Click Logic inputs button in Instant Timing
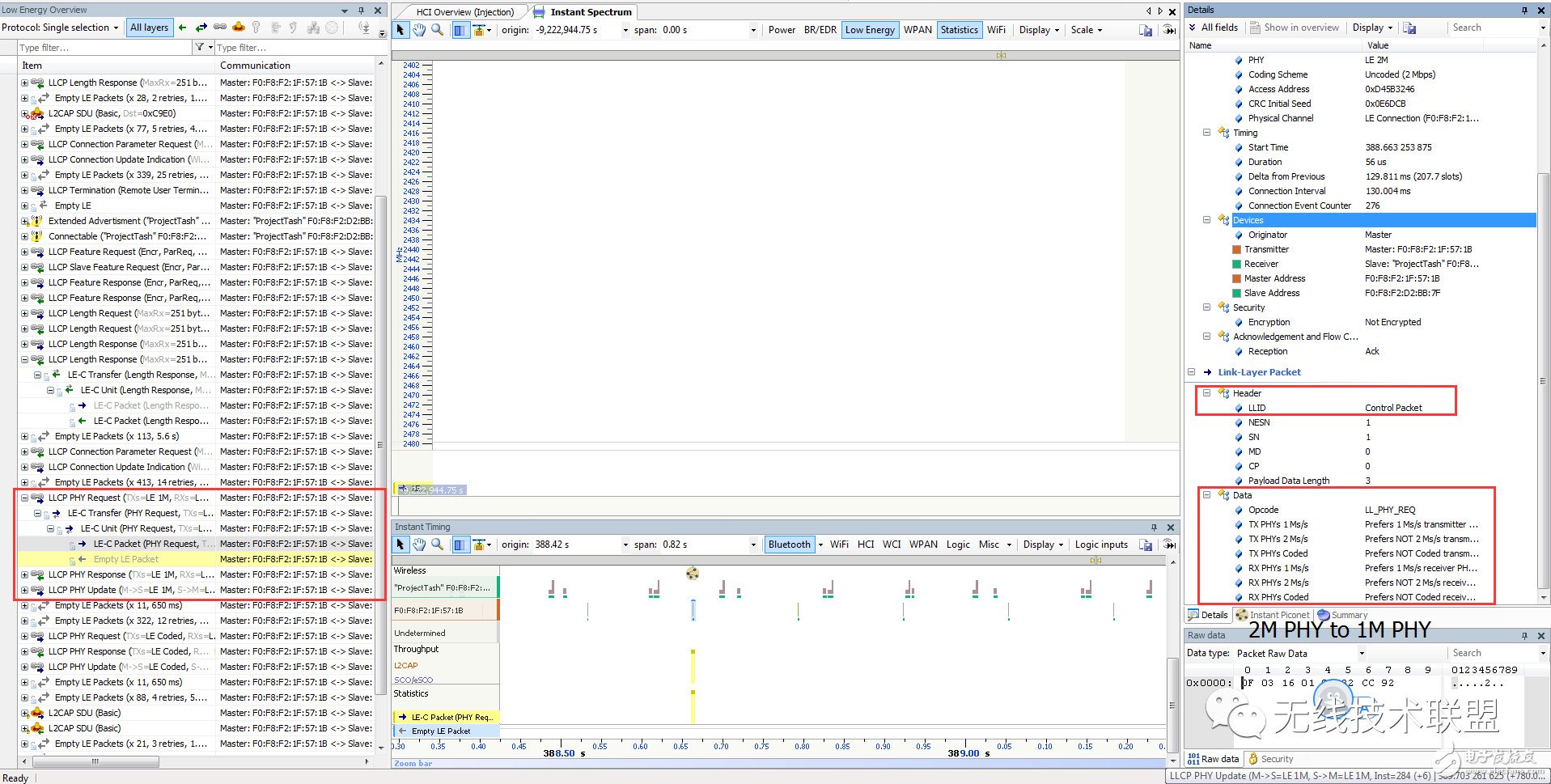The image size is (1551, 784). coord(1101,545)
